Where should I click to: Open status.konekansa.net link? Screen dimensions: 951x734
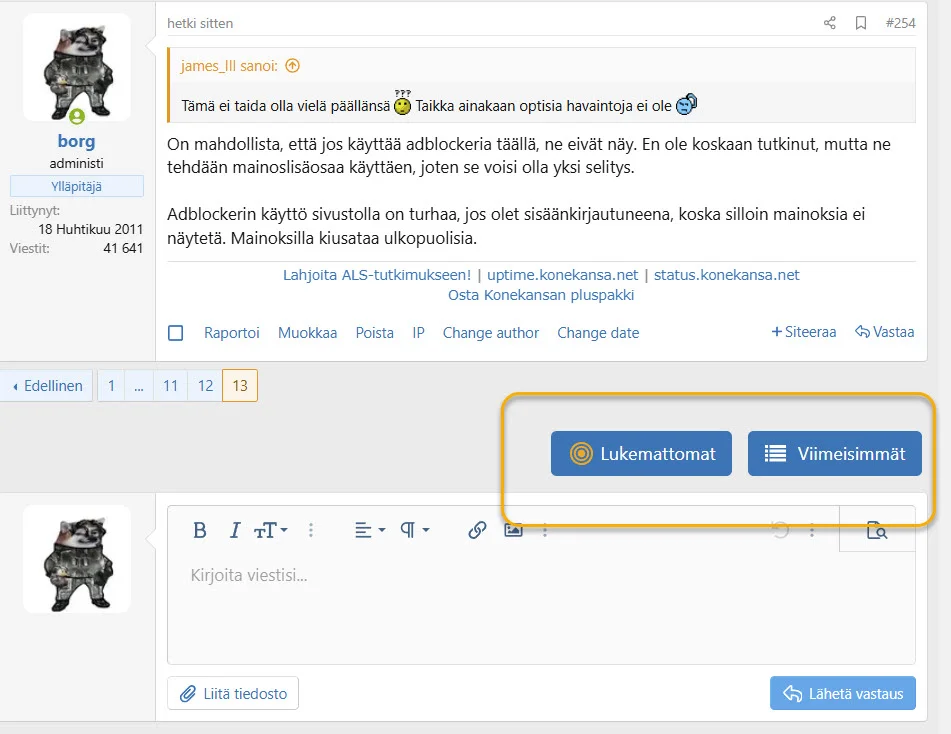(x=727, y=275)
